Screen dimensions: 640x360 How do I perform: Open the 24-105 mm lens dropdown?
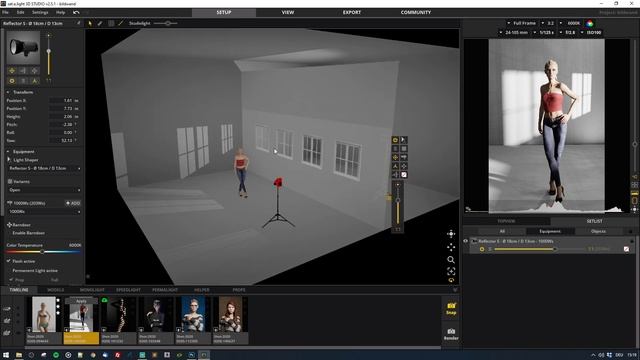(x=513, y=32)
